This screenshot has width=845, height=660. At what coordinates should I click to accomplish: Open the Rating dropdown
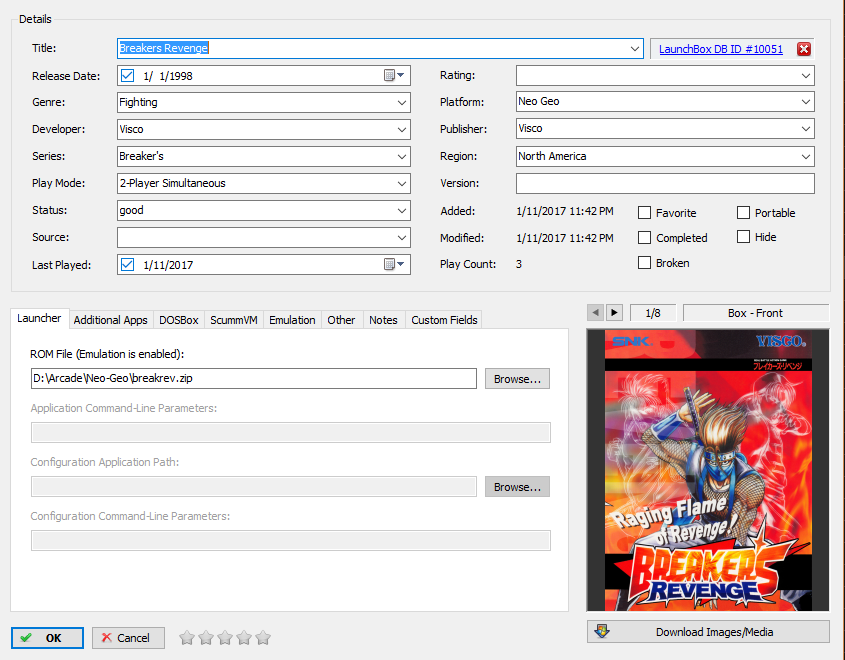click(x=806, y=75)
